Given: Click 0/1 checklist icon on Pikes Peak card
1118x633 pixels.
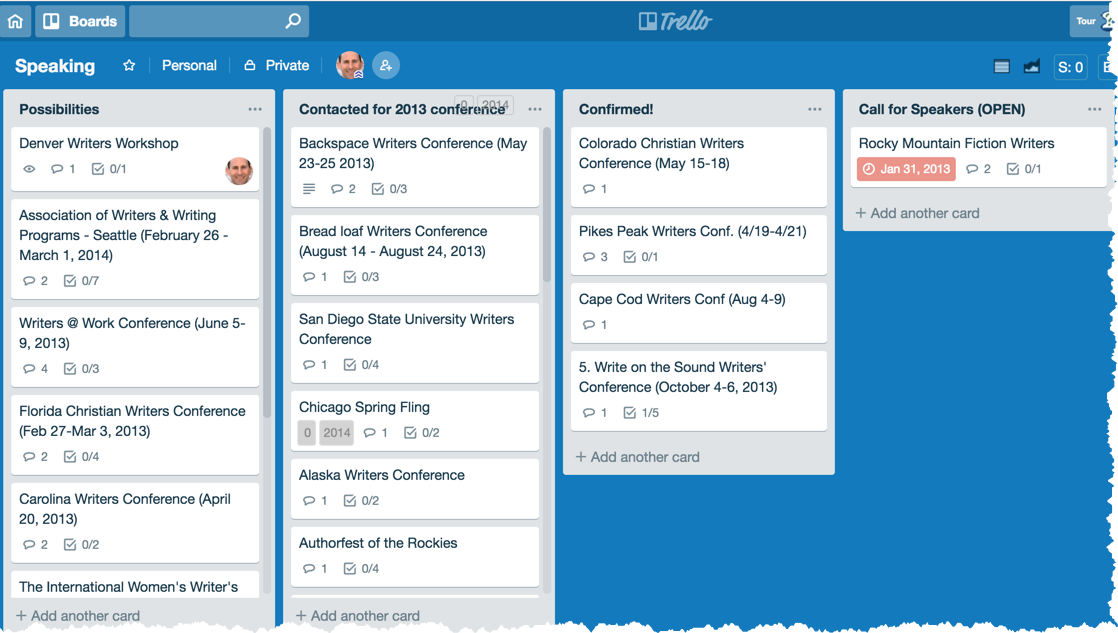Looking at the screenshot, I should [630, 257].
